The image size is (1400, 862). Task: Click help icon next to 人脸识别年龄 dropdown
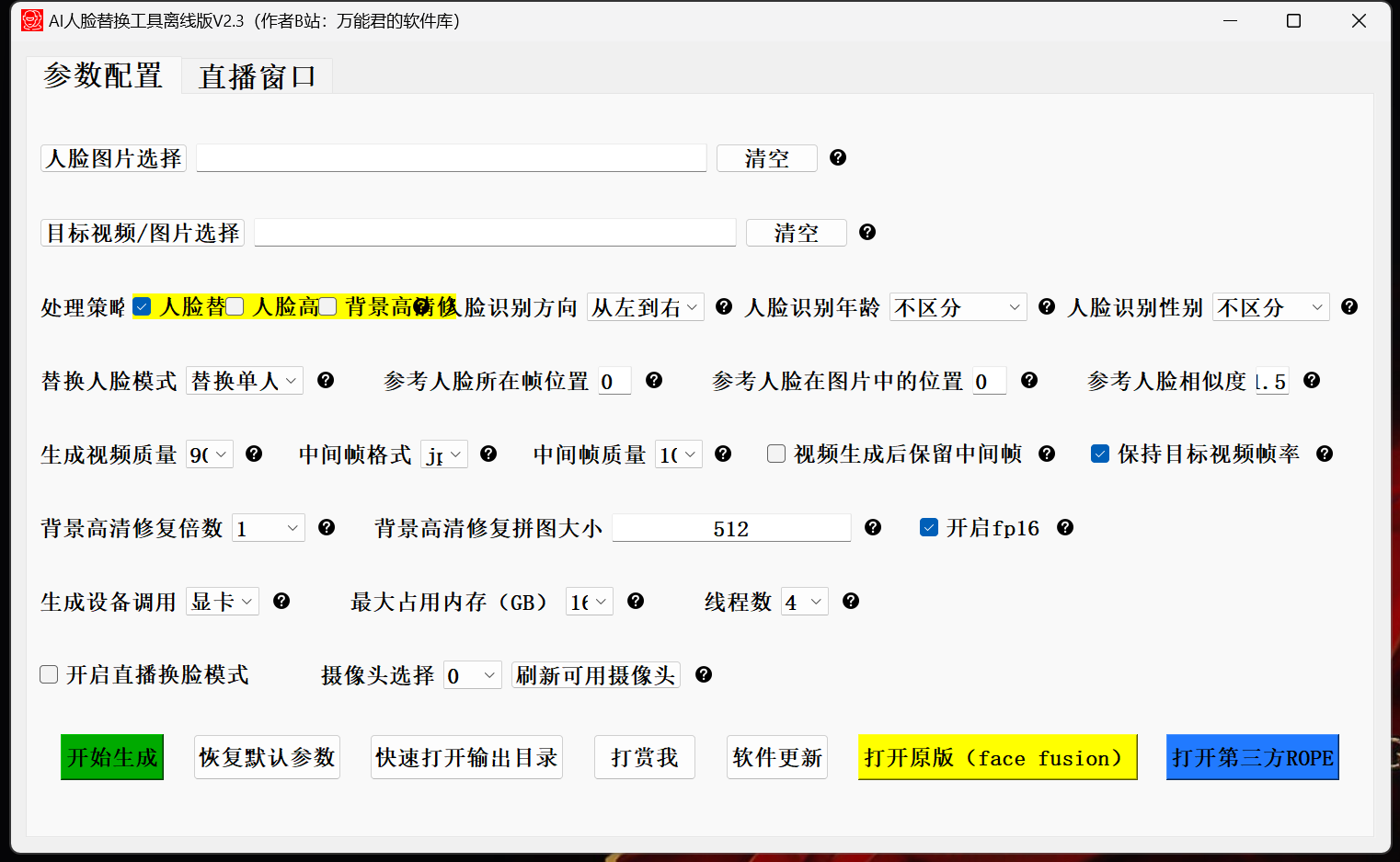coord(1046,306)
